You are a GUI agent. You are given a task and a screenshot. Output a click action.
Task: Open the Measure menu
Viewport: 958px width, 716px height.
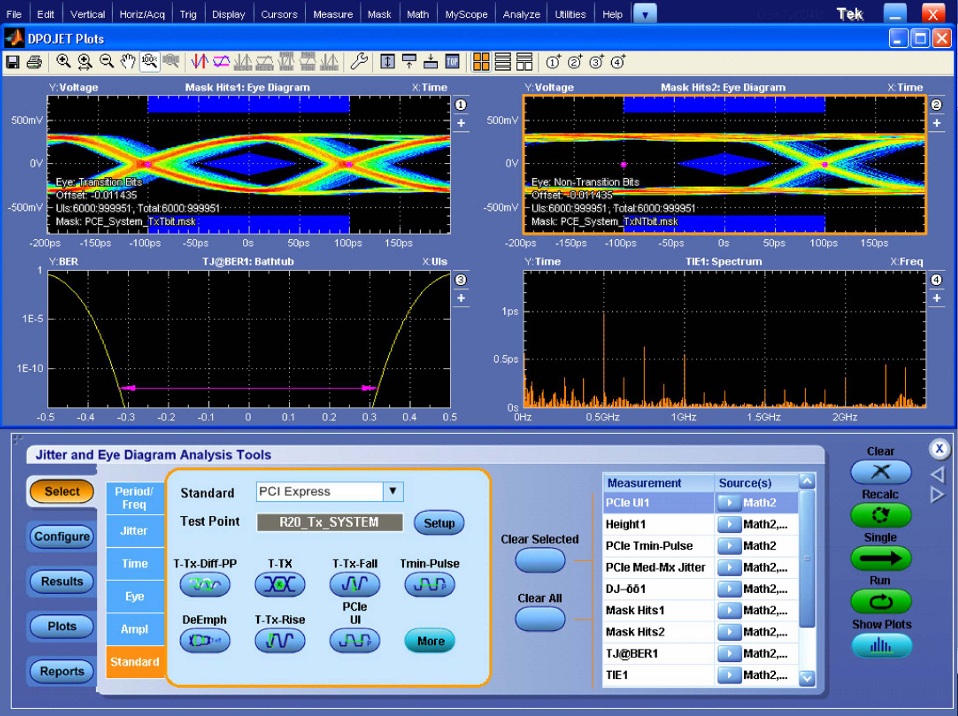[x=333, y=13]
